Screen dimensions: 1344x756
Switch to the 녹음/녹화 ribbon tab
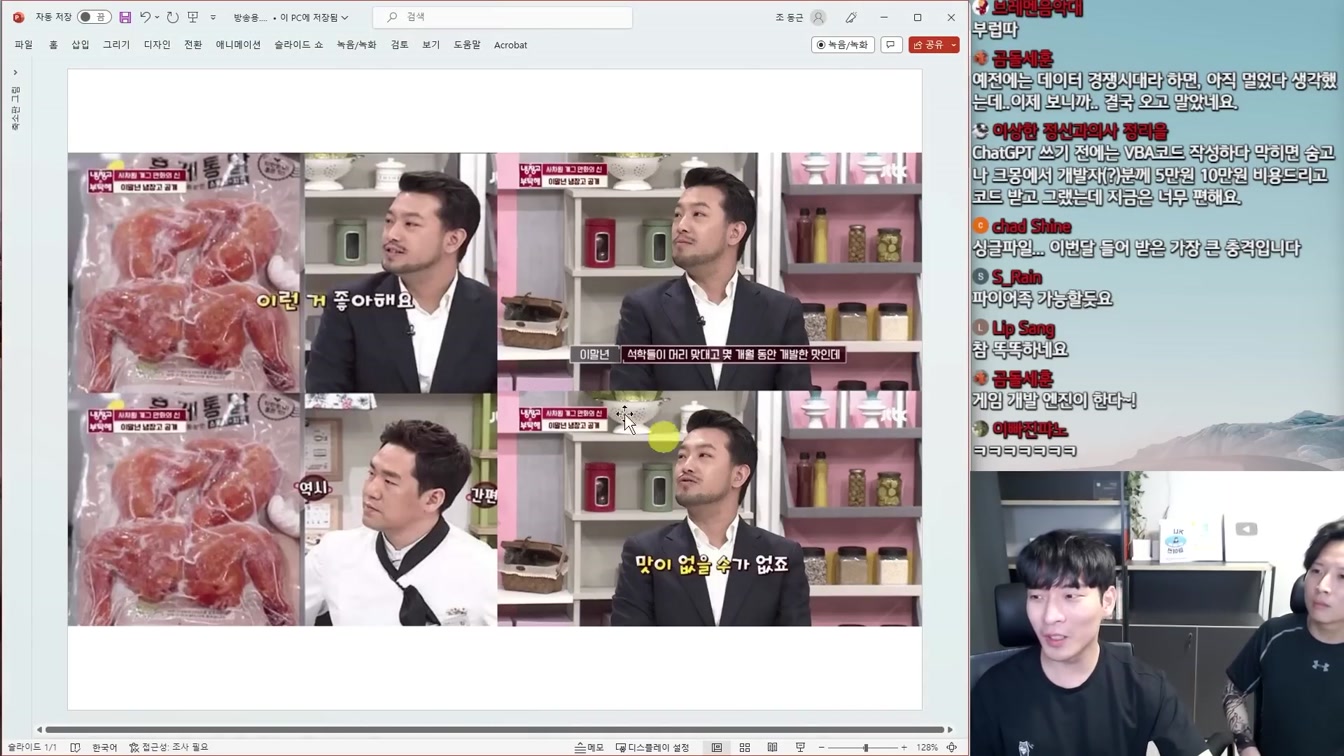click(356, 45)
